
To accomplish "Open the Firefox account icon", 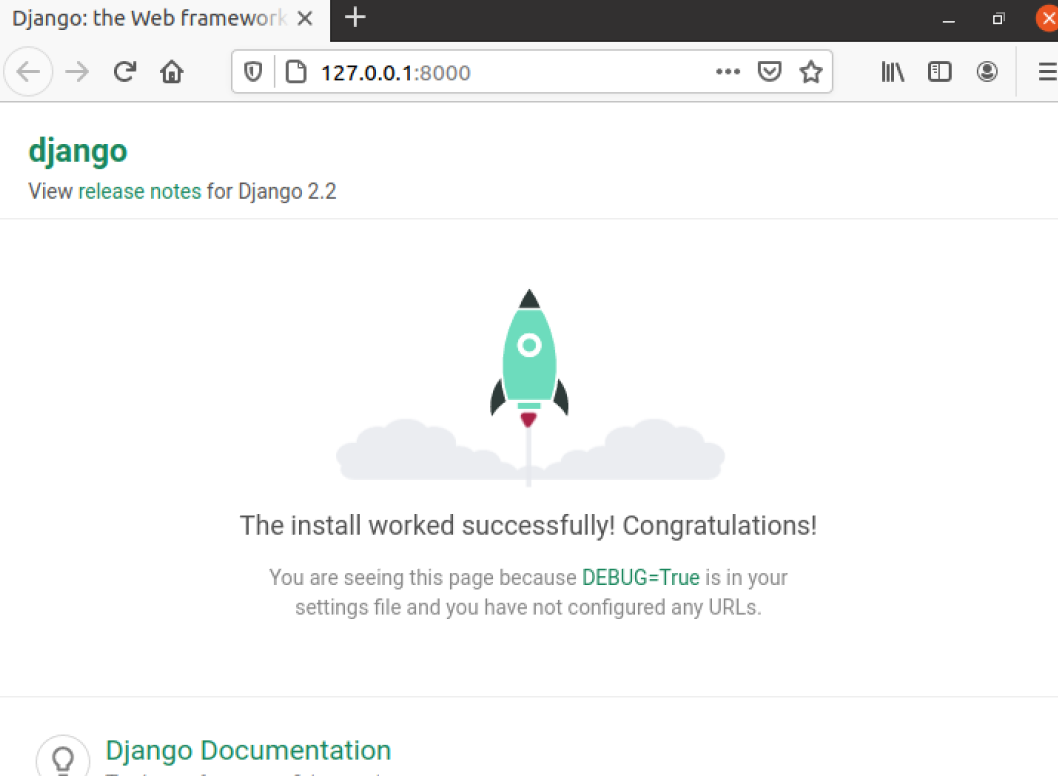I will [987, 72].
